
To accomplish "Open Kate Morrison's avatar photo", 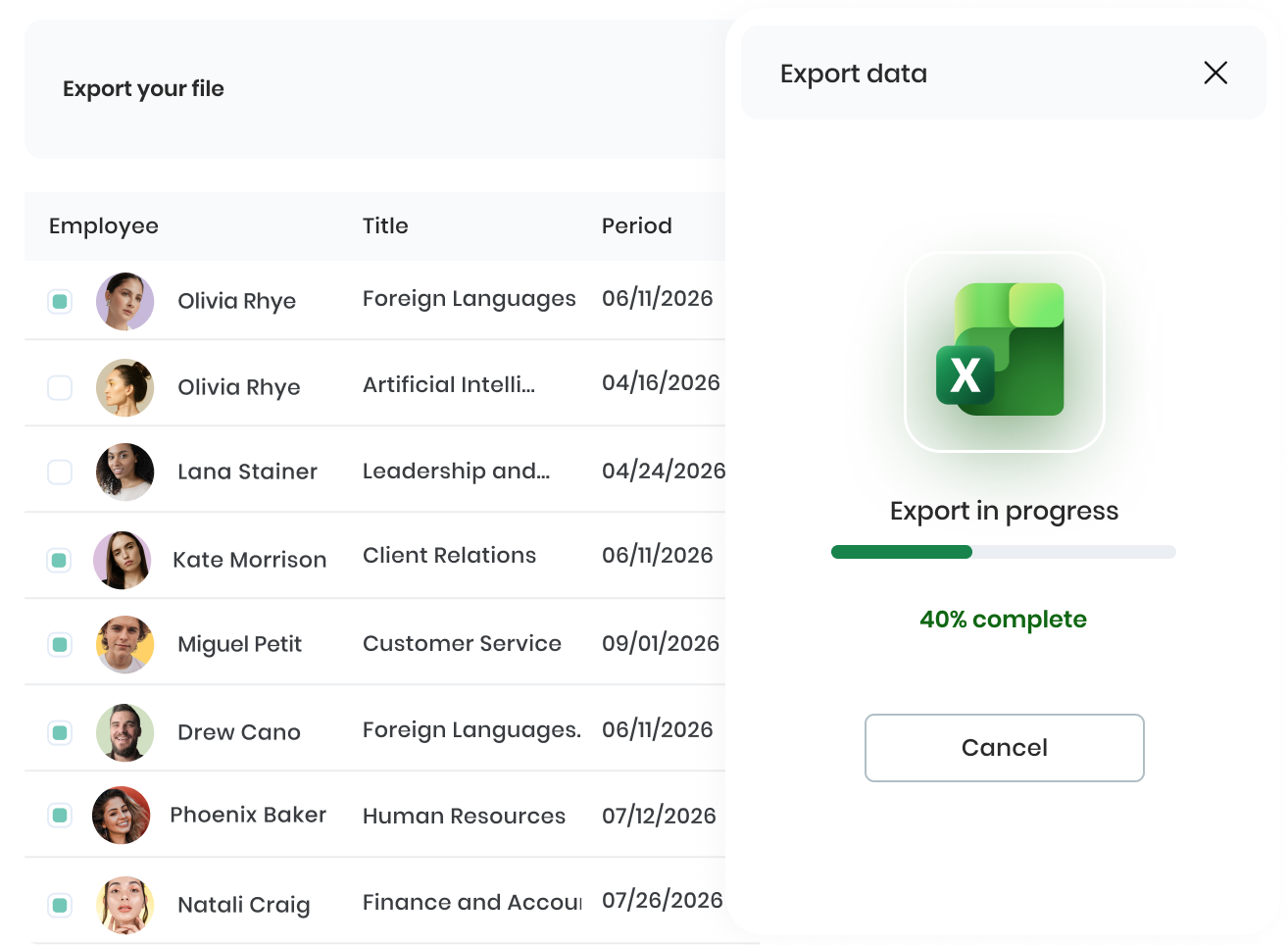I will [123, 560].
